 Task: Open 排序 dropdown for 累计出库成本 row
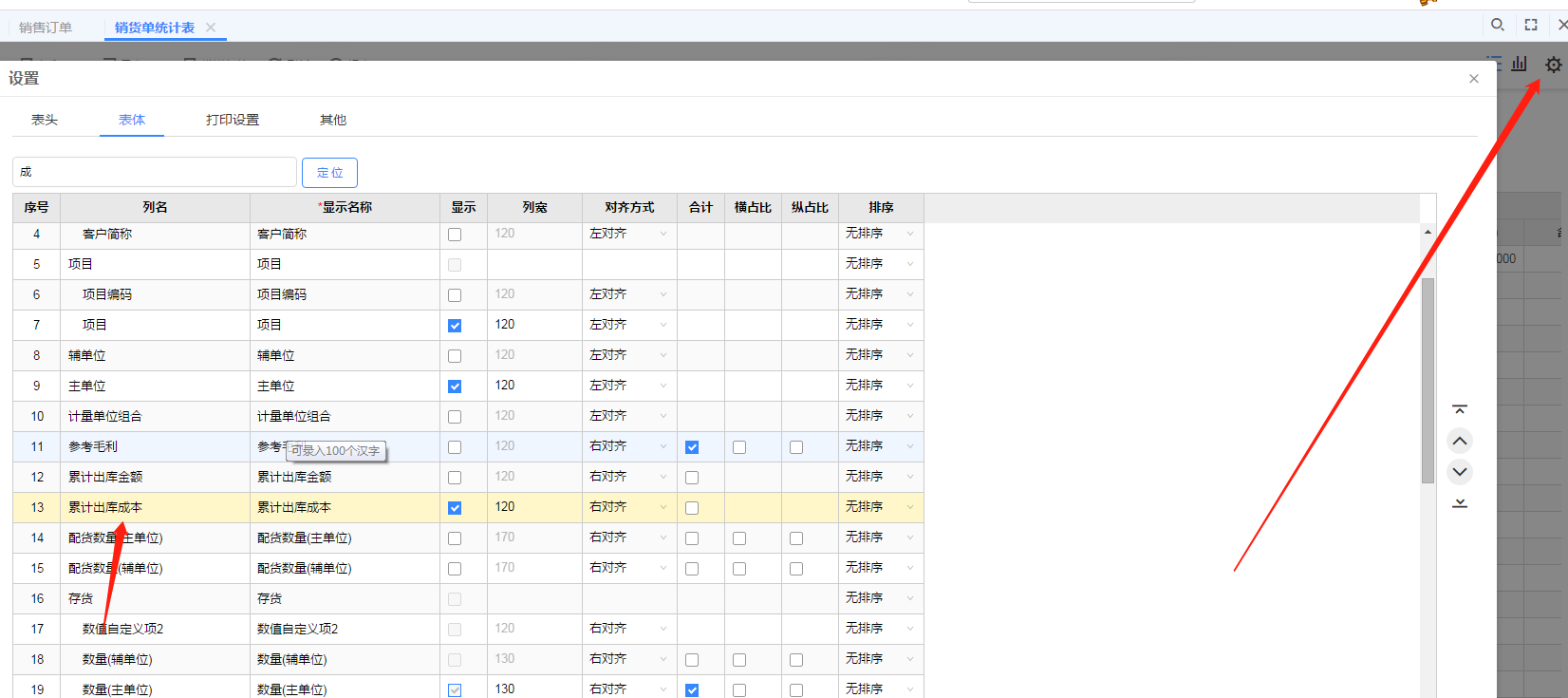pos(881,507)
